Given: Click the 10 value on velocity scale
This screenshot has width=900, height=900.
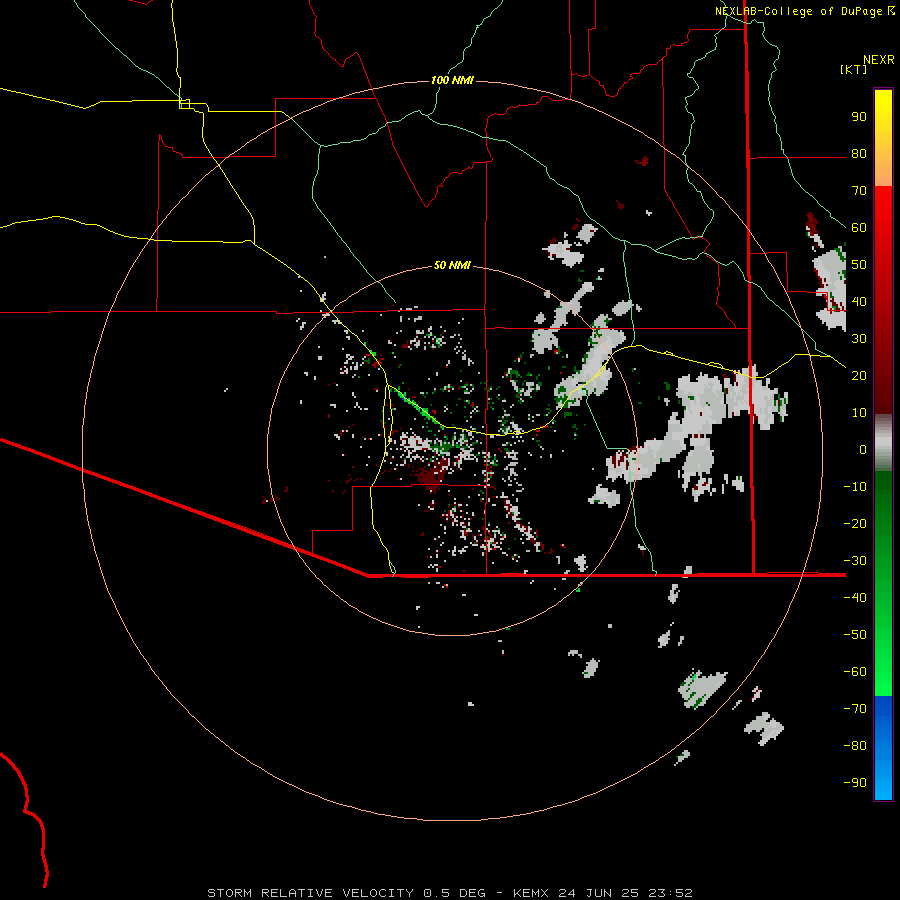Looking at the screenshot, I should click(x=859, y=413).
